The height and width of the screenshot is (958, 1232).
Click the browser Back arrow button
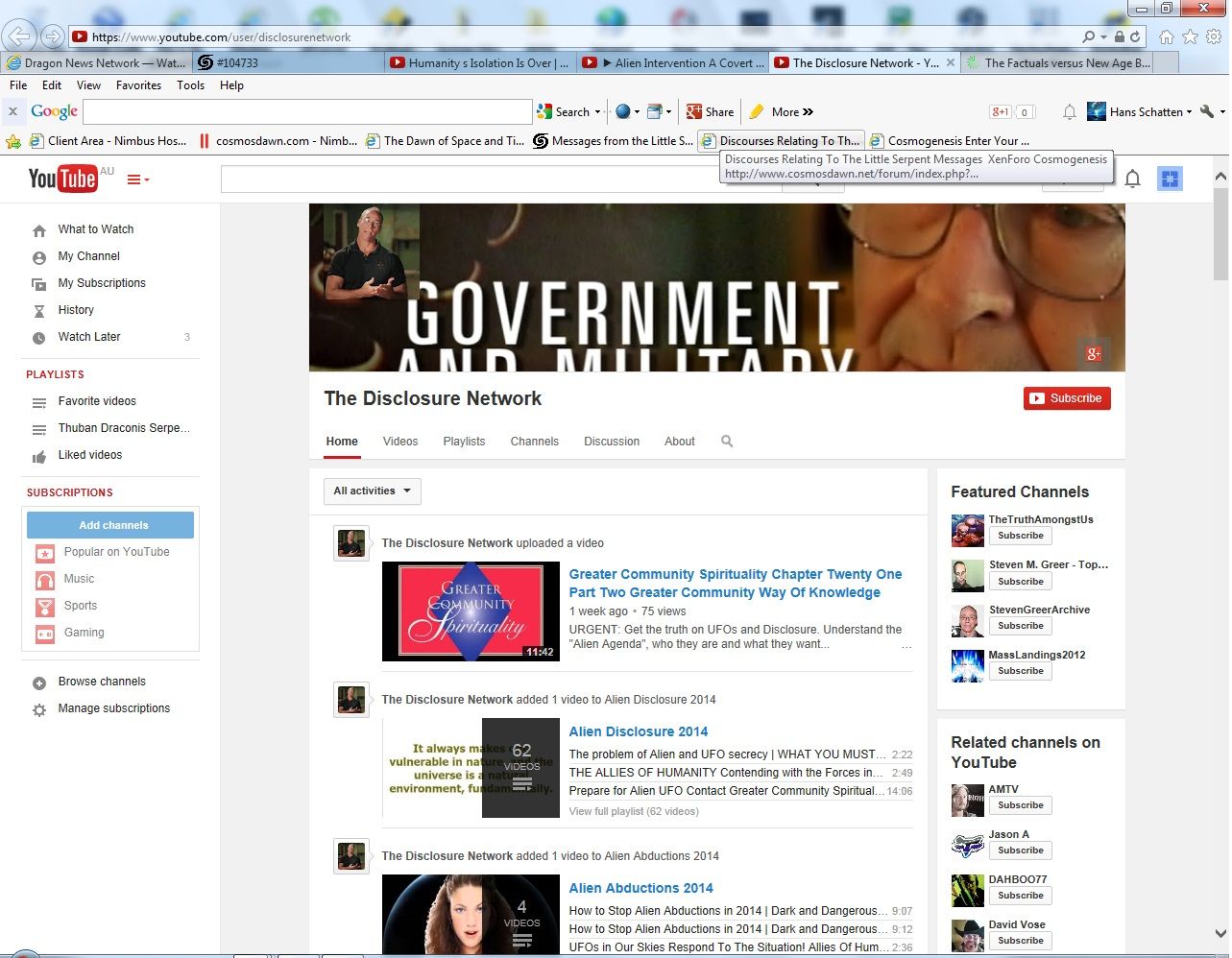click(x=19, y=36)
